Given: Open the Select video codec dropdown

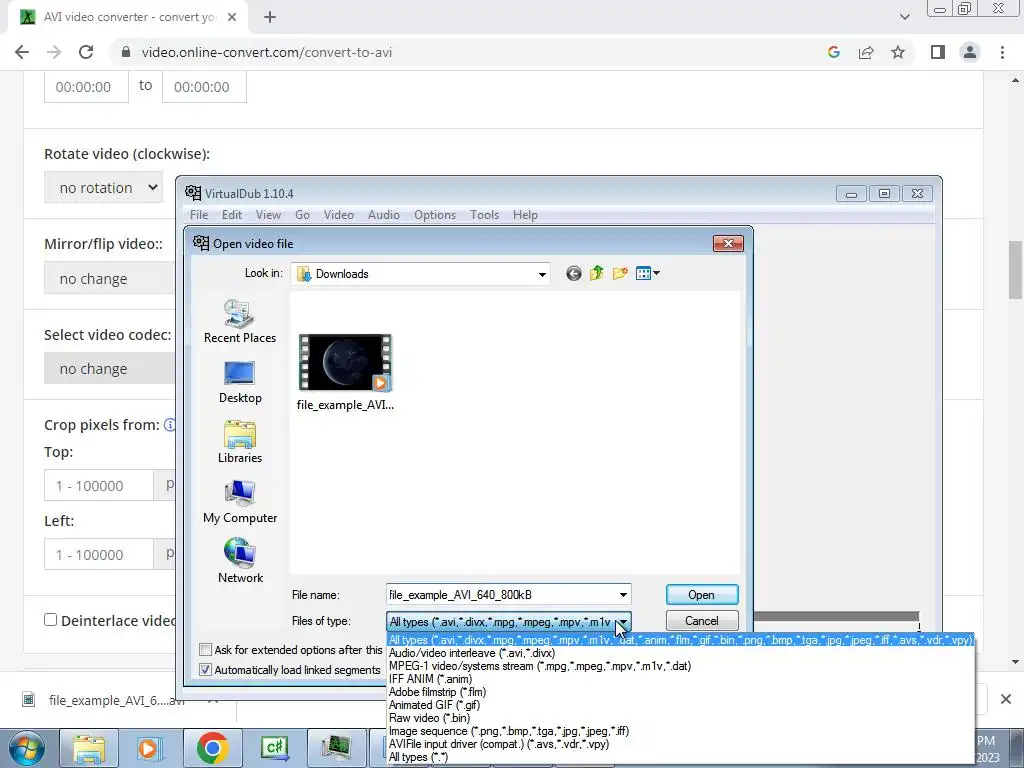Looking at the screenshot, I should point(110,369).
